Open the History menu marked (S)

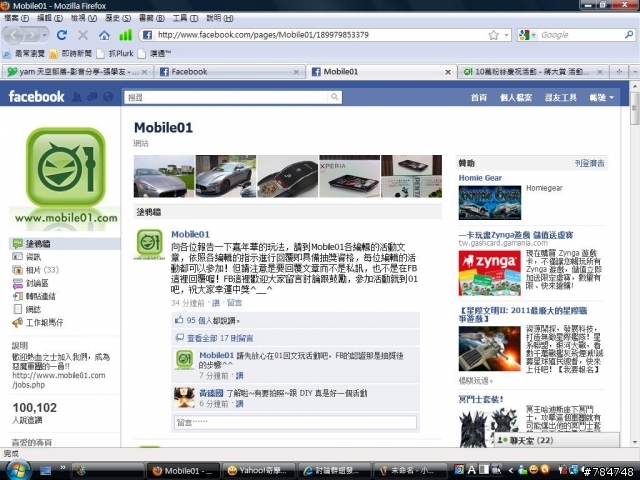(118, 18)
